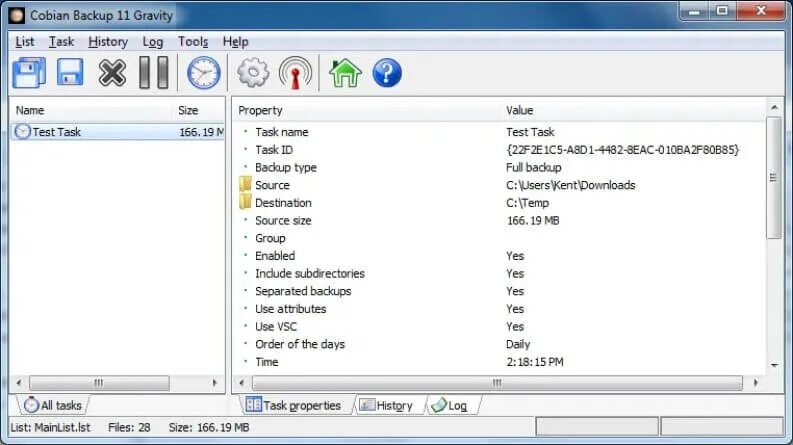Viewport: 793px width, 445px height.
Task: Click the Property column header
Action: tap(260, 110)
